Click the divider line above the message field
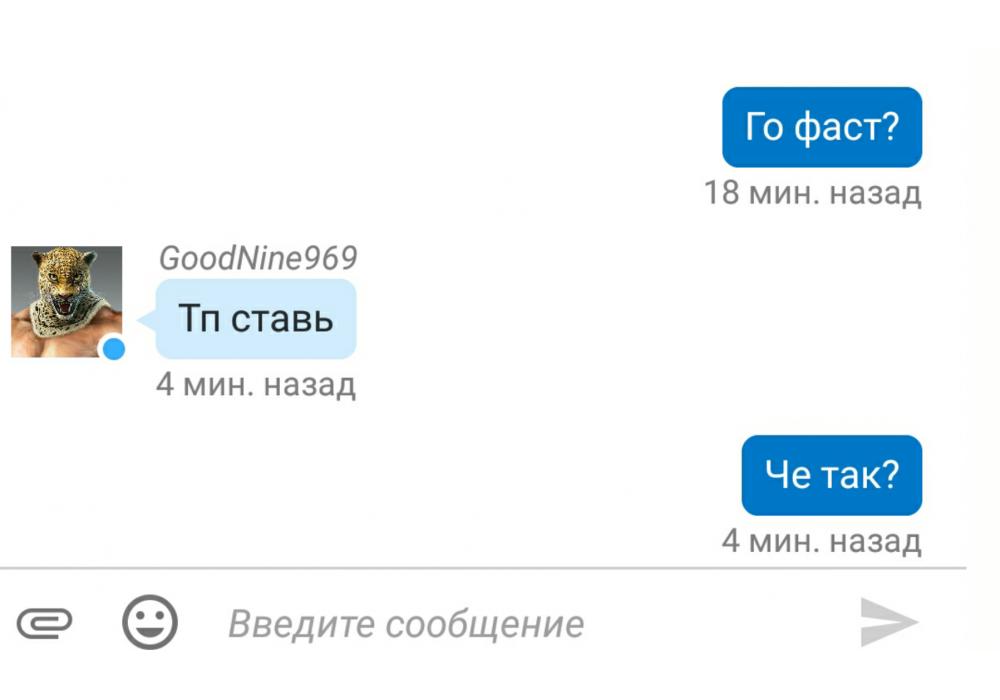The height and width of the screenshot is (700, 1000). (x=480, y=569)
